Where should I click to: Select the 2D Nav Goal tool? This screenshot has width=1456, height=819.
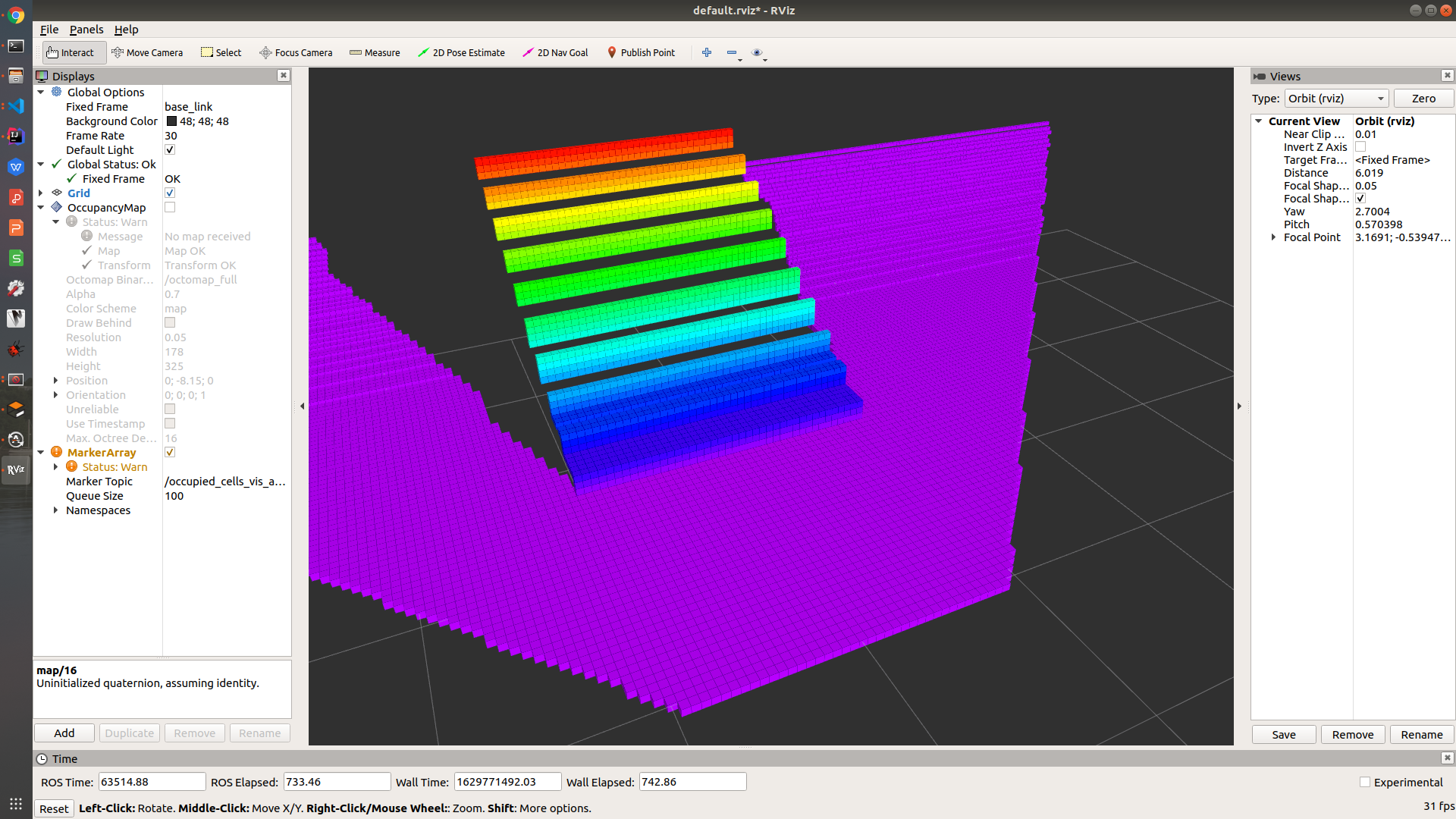(x=555, y=52)
